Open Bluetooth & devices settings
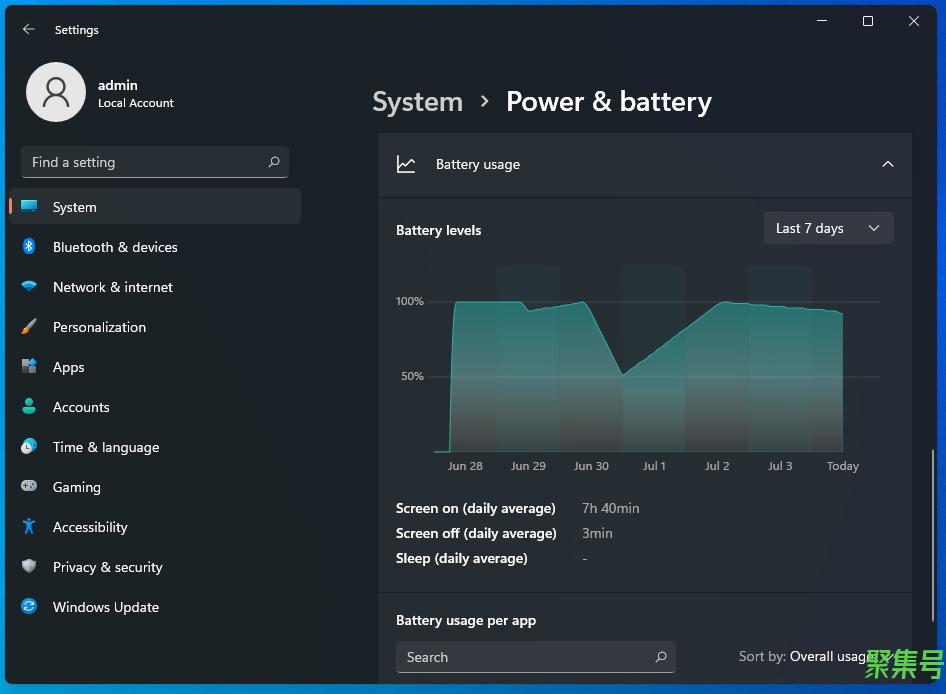This screenshot has height=694, width=946. tap(155, 247)
